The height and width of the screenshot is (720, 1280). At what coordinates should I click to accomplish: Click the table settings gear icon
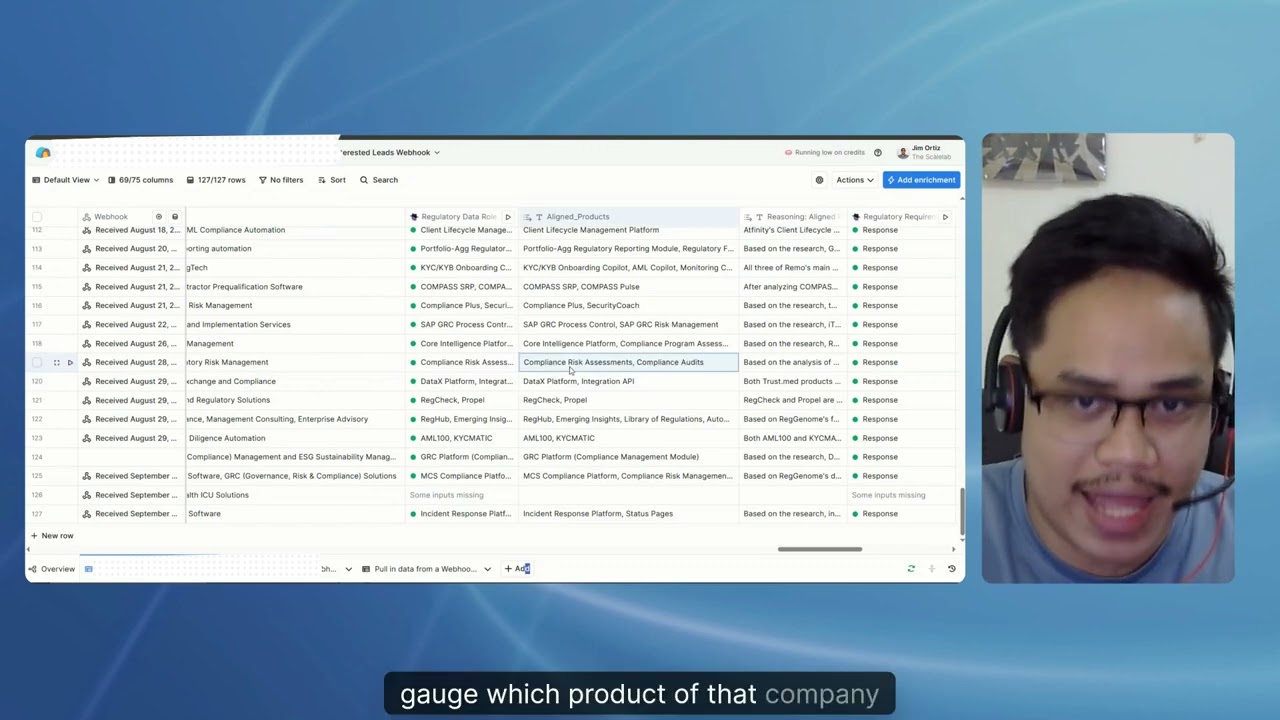[819, 180]
